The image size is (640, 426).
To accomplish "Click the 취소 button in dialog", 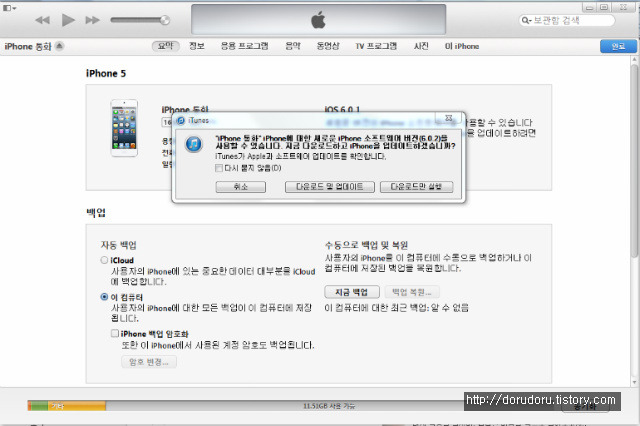I will 240,187.
